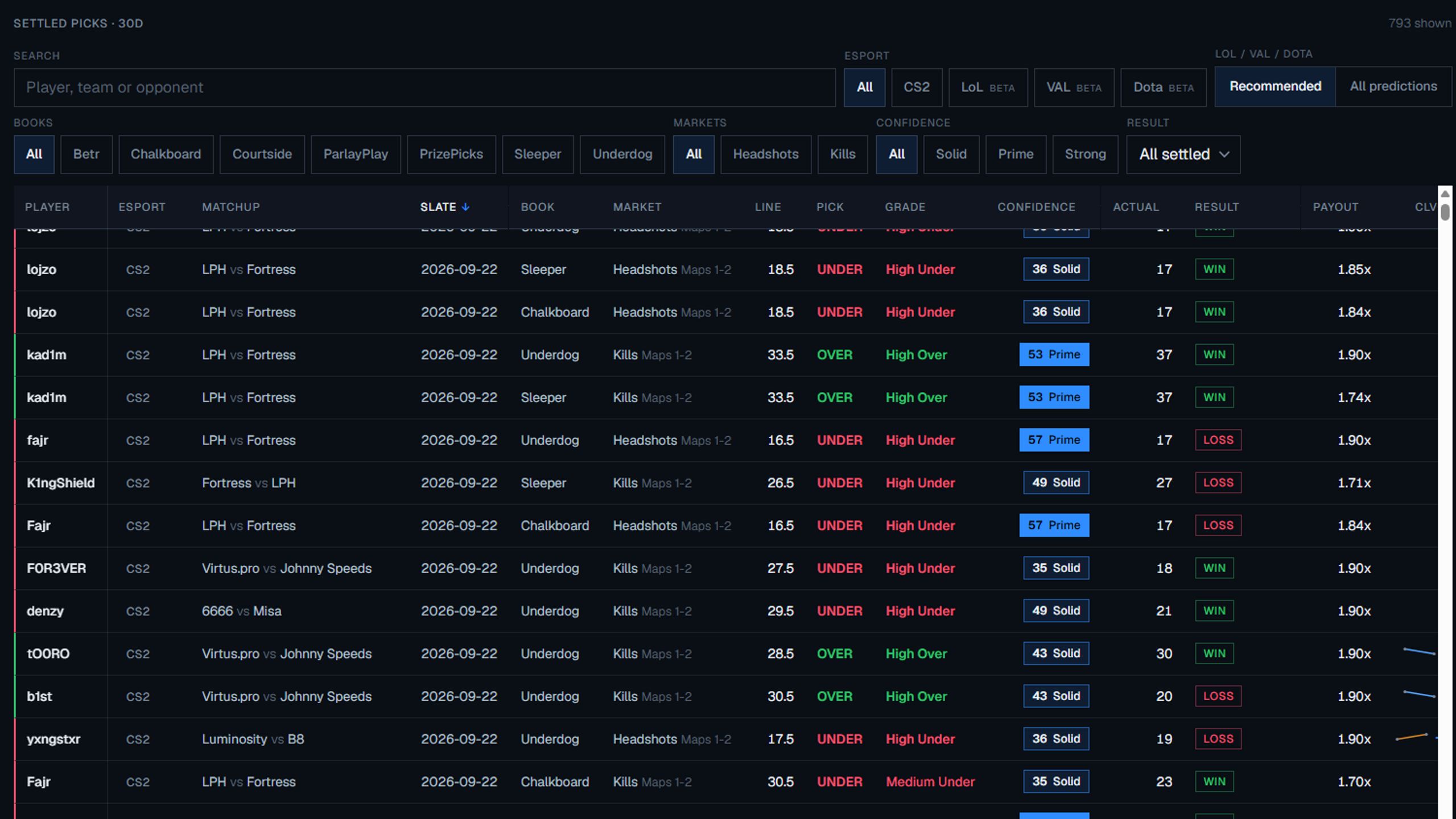Select the CS2 esport filter
This screenshot has height=819, width=1456.
coord(916,88)
